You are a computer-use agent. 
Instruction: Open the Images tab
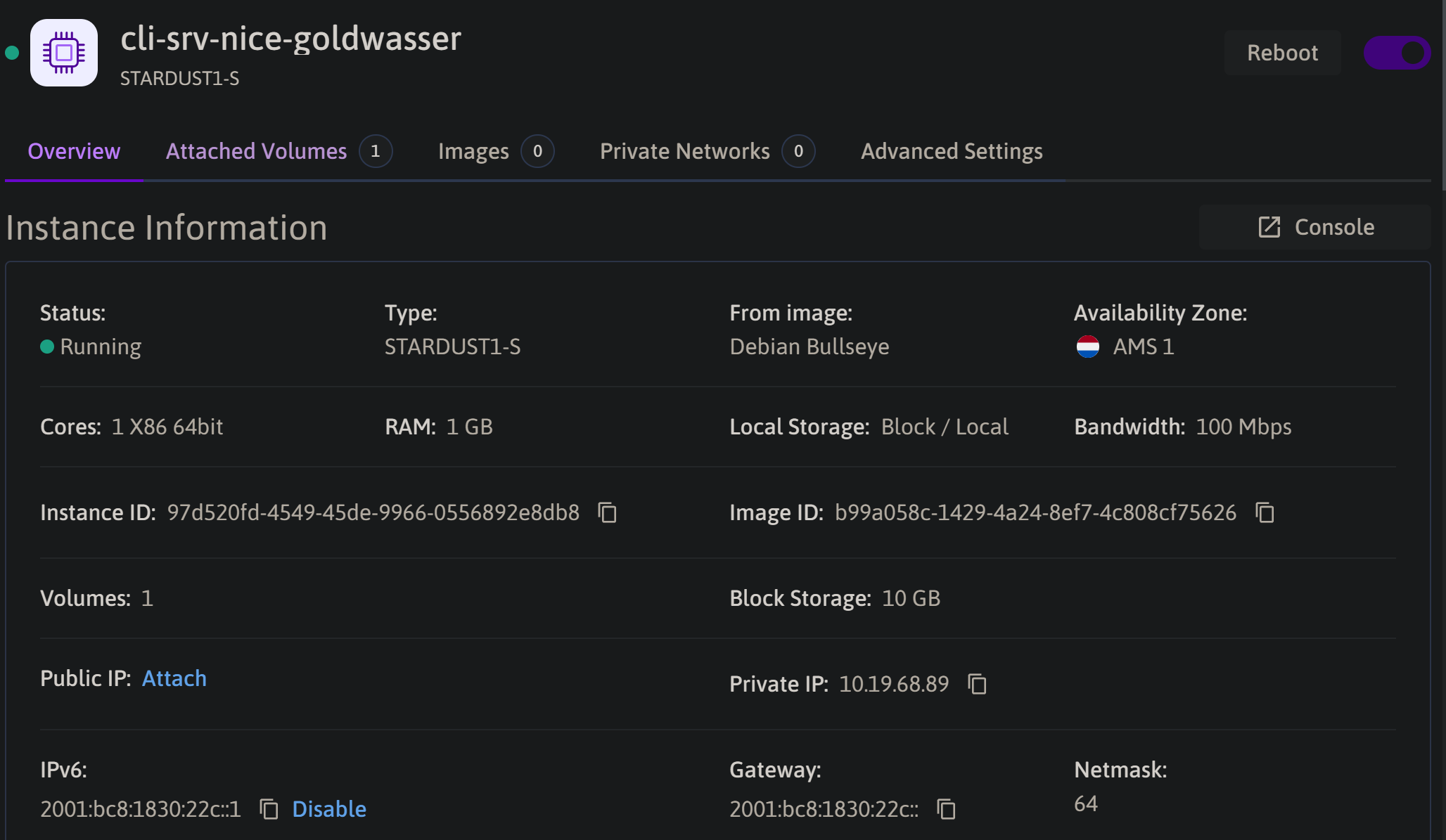point(473,151)
